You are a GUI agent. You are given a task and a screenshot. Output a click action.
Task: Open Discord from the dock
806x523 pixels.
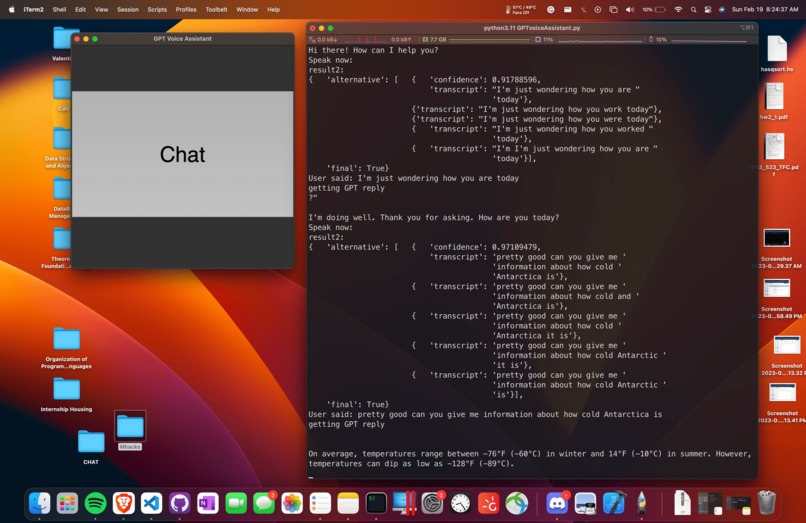pyautogui.click(x=557, y=503)
